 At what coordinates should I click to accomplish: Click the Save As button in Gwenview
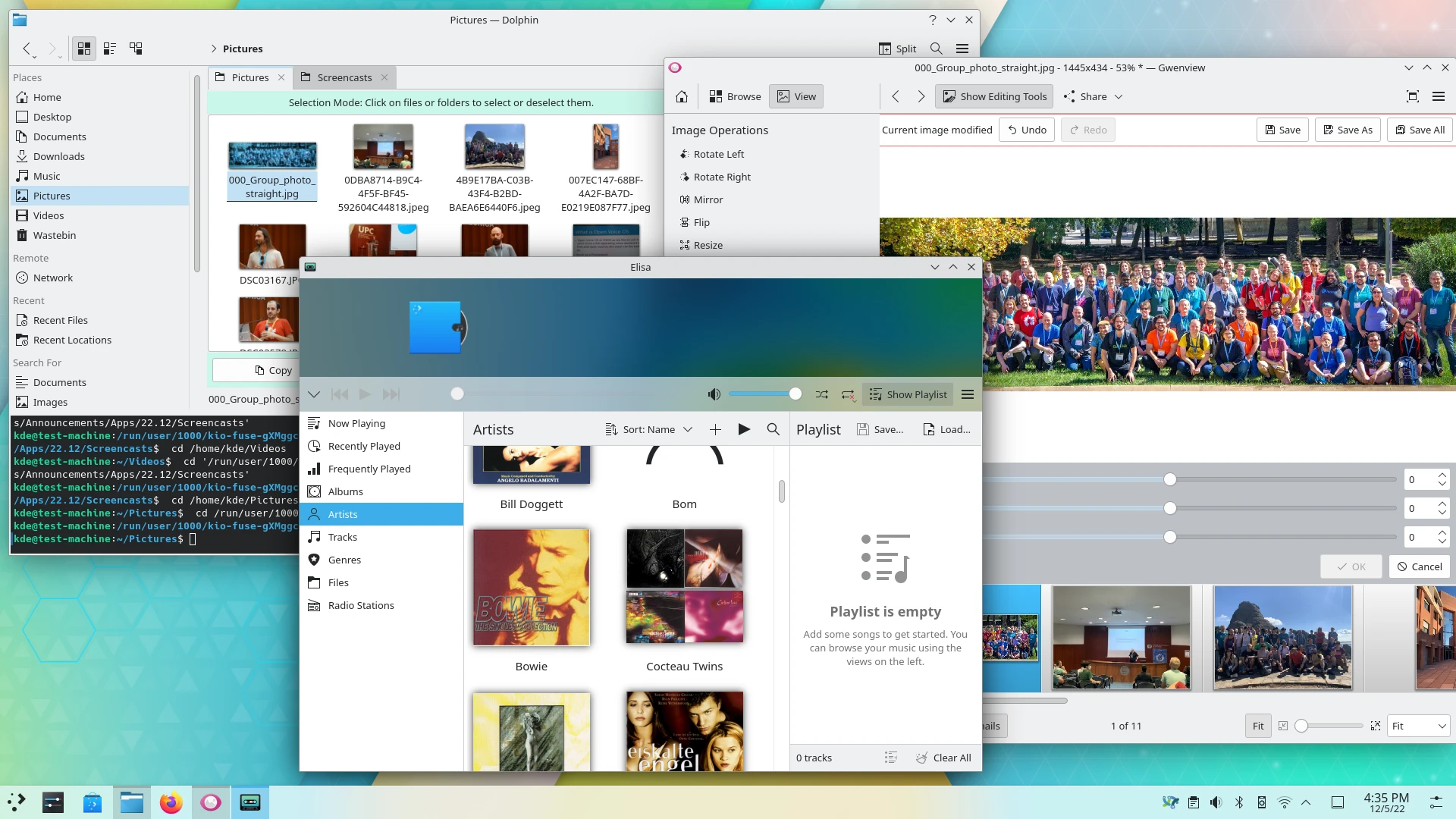point(1348,129)
